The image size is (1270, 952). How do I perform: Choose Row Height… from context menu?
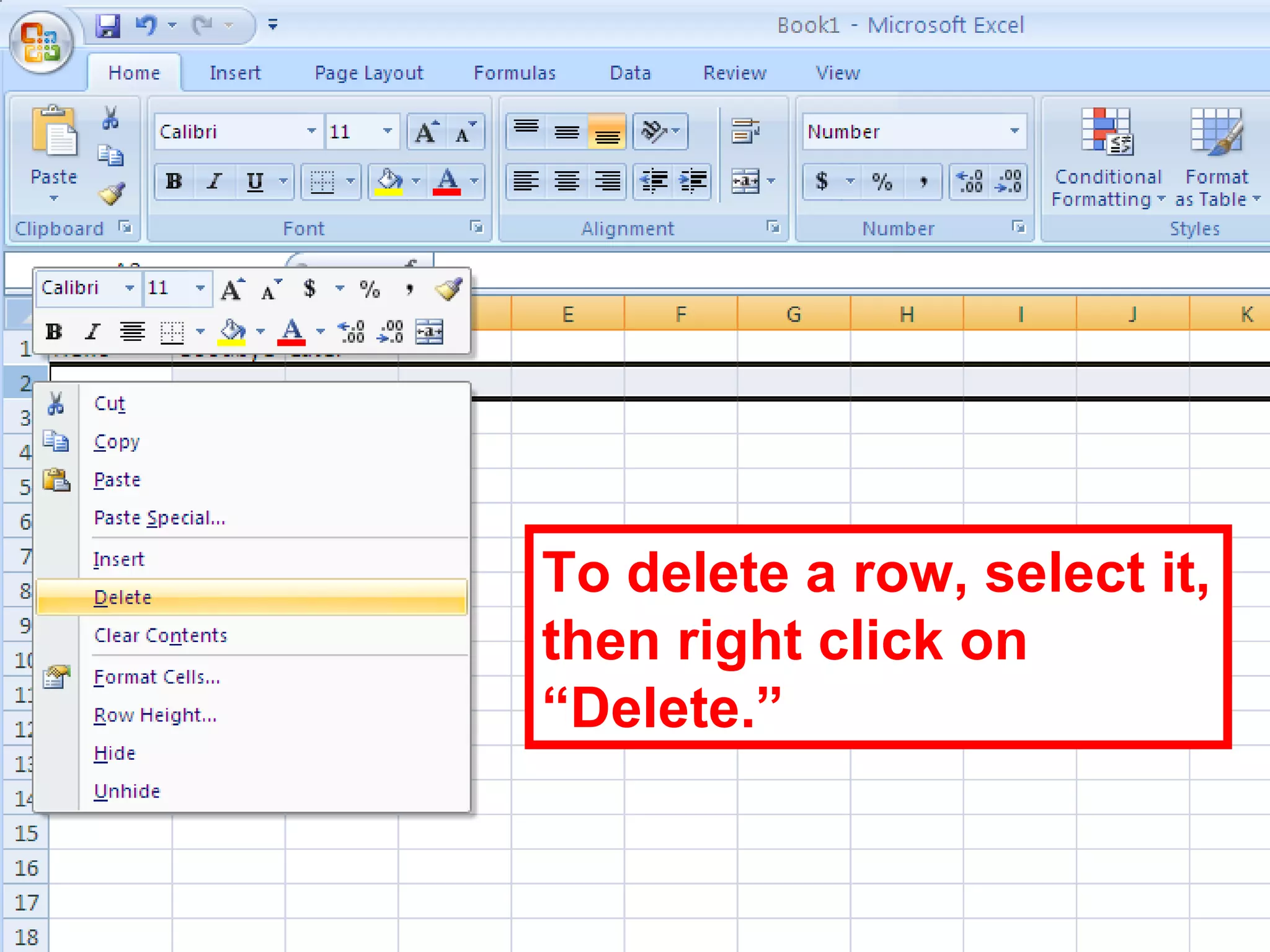click(252, 715)
